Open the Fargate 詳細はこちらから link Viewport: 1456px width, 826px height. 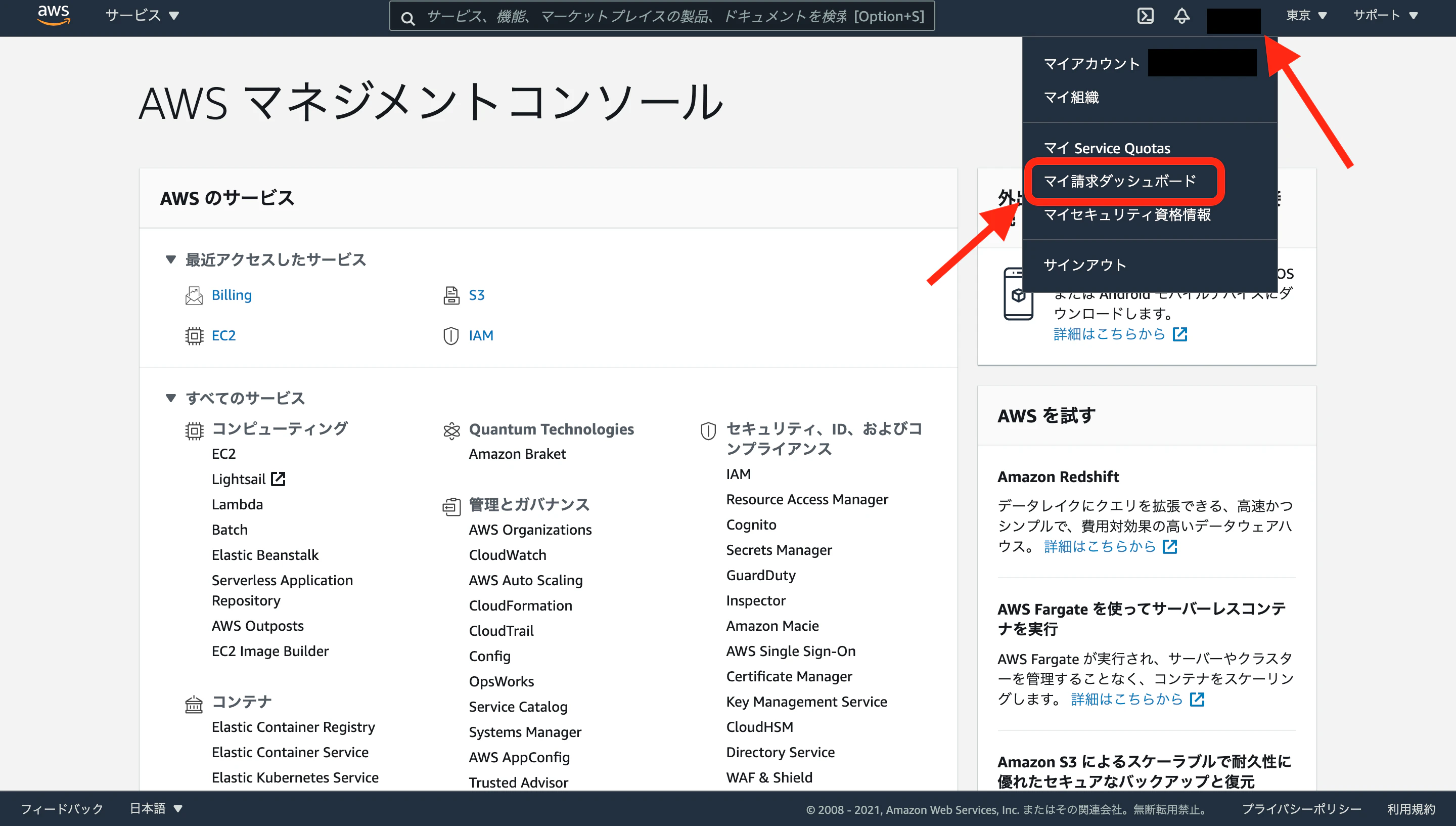pyautogui.click(x=1126, y=699)
